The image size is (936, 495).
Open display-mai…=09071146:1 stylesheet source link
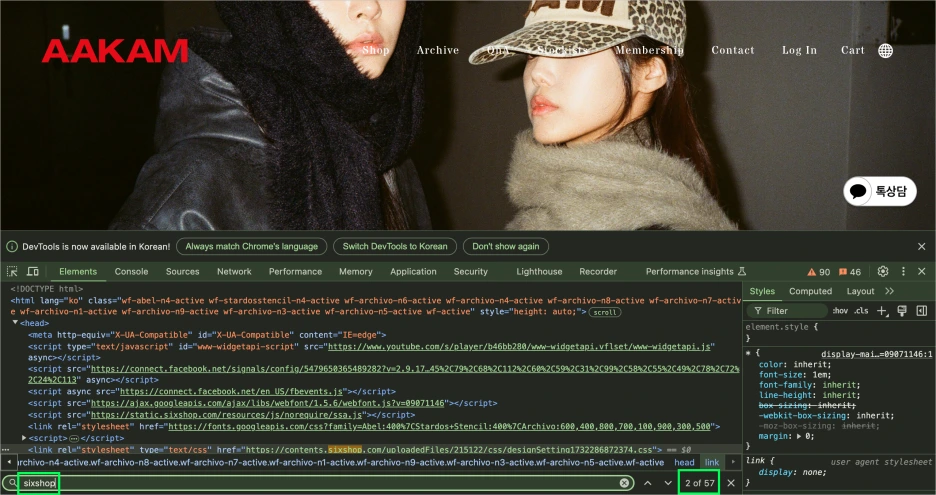point(876,354)
